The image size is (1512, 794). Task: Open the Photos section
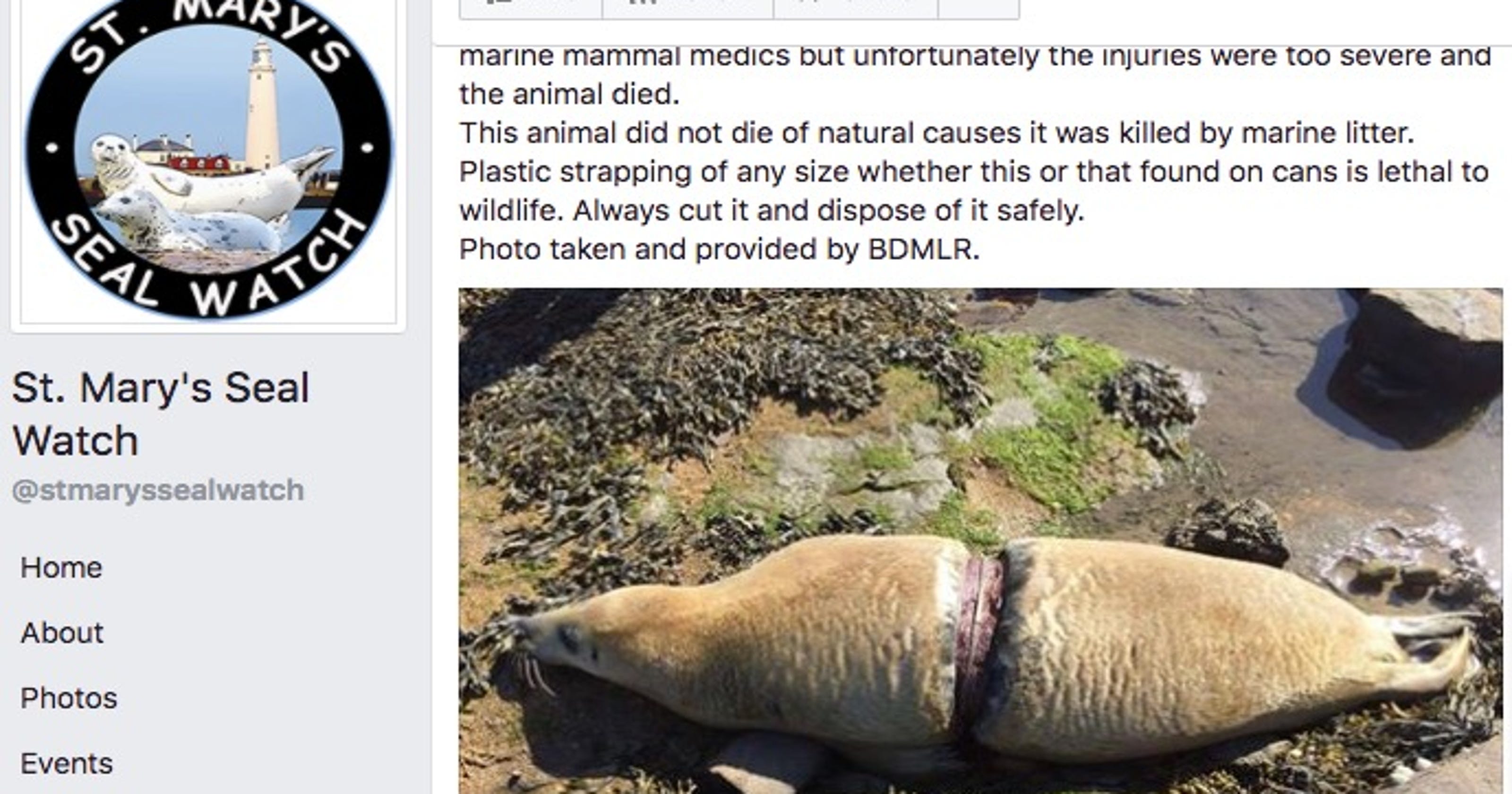point(69,698)
